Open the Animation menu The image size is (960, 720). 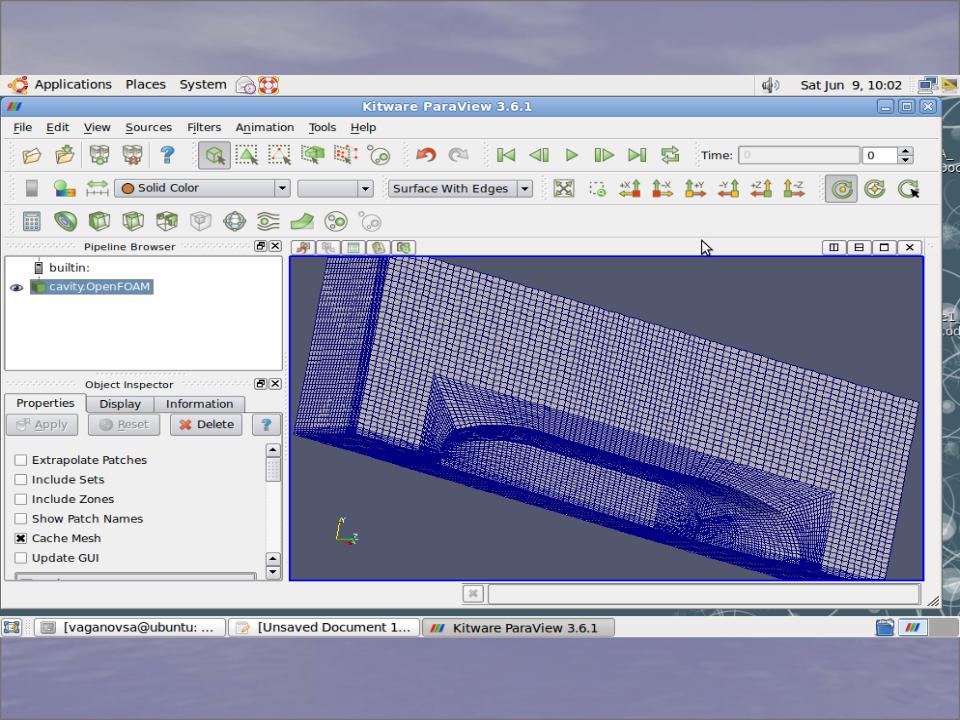pos(264,127)
